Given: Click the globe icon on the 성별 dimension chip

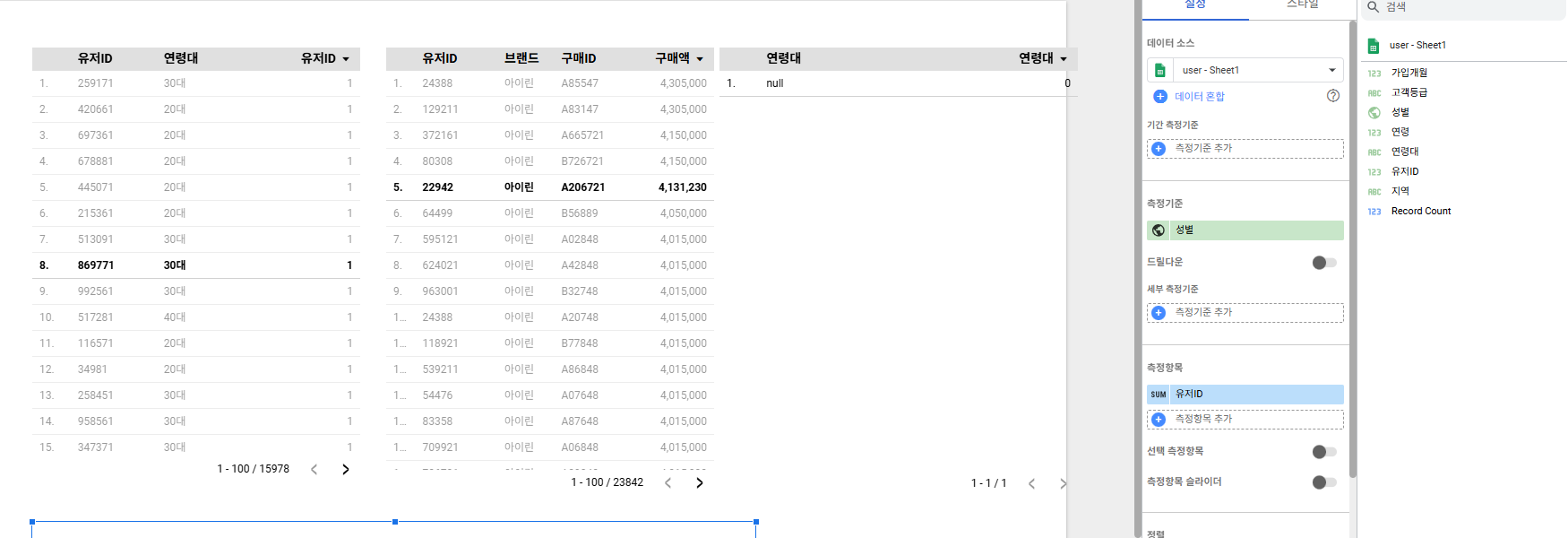Looking at the screenshot, I should 1159,230.
